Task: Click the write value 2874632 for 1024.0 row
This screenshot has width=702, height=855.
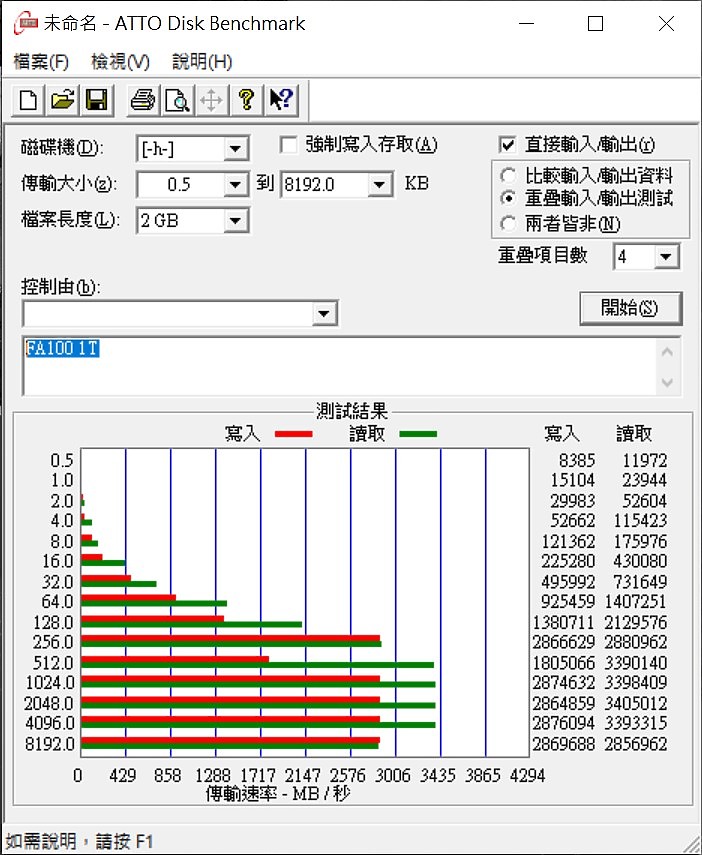Action: pos(563,683)
